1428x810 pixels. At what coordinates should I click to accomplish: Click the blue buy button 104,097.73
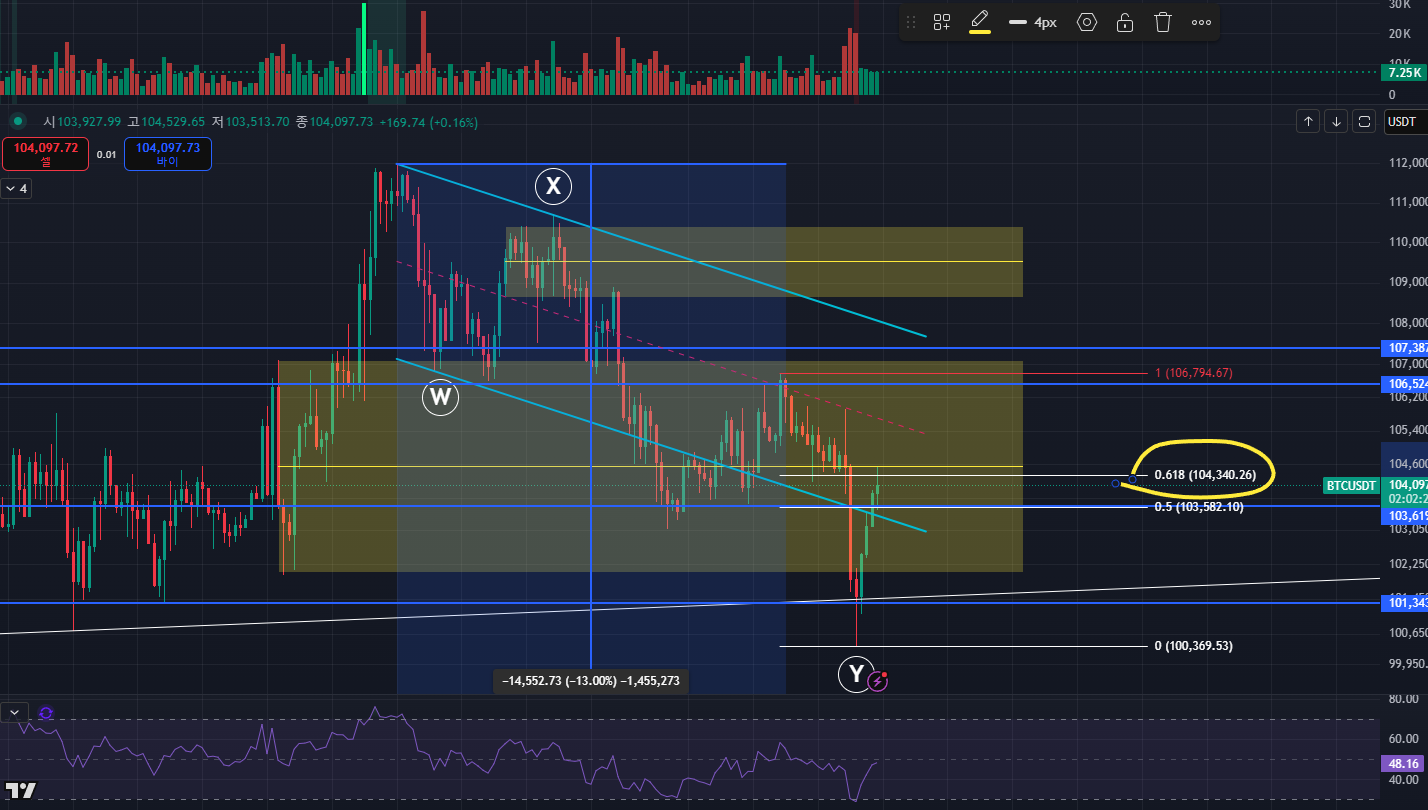pos(167,153)
